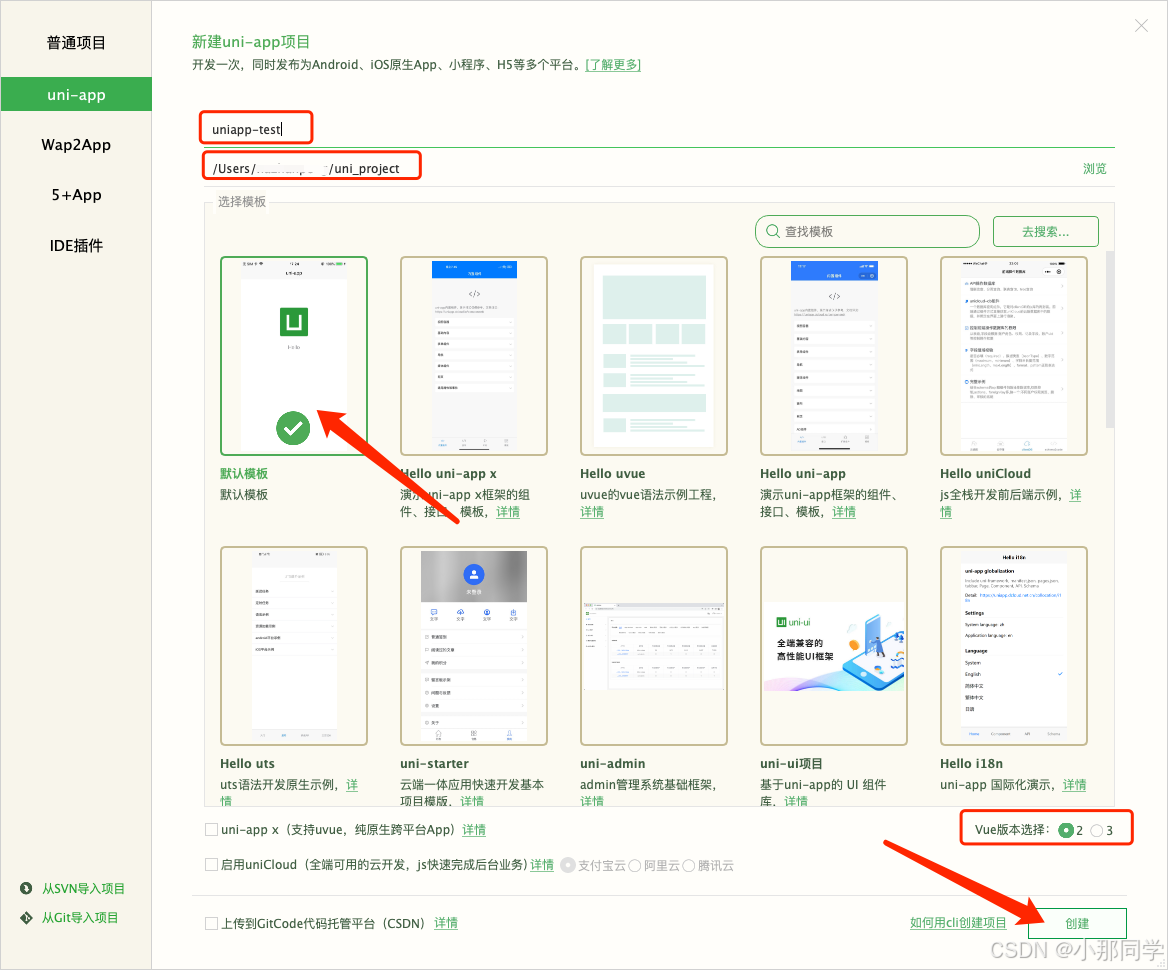The height and width of the screenshot is (970, 1168).
Task: Select the uni-admin template thumbnail
Action: pos(654,646)
